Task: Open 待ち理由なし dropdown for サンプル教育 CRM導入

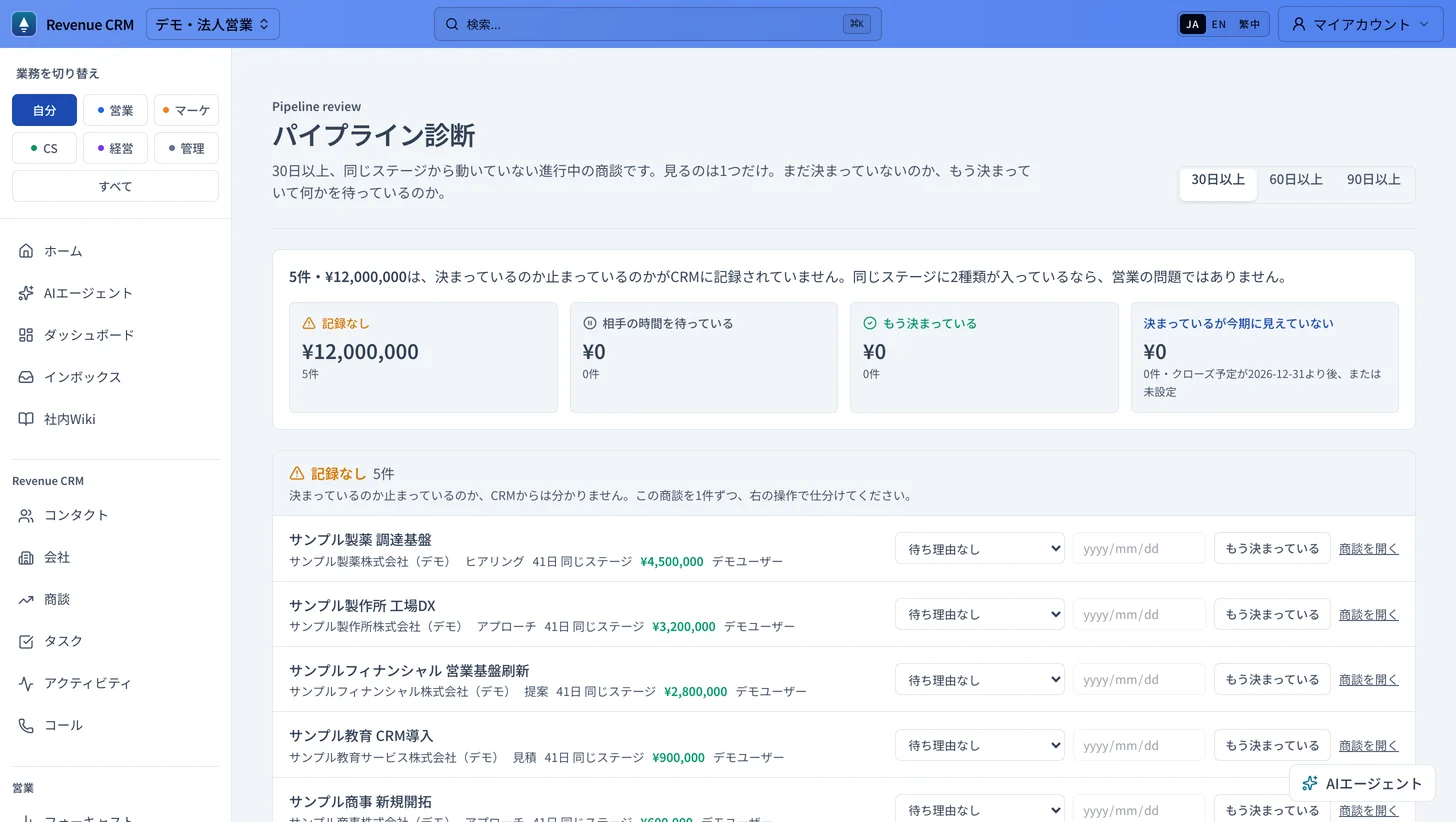Action: pos(980,745)
